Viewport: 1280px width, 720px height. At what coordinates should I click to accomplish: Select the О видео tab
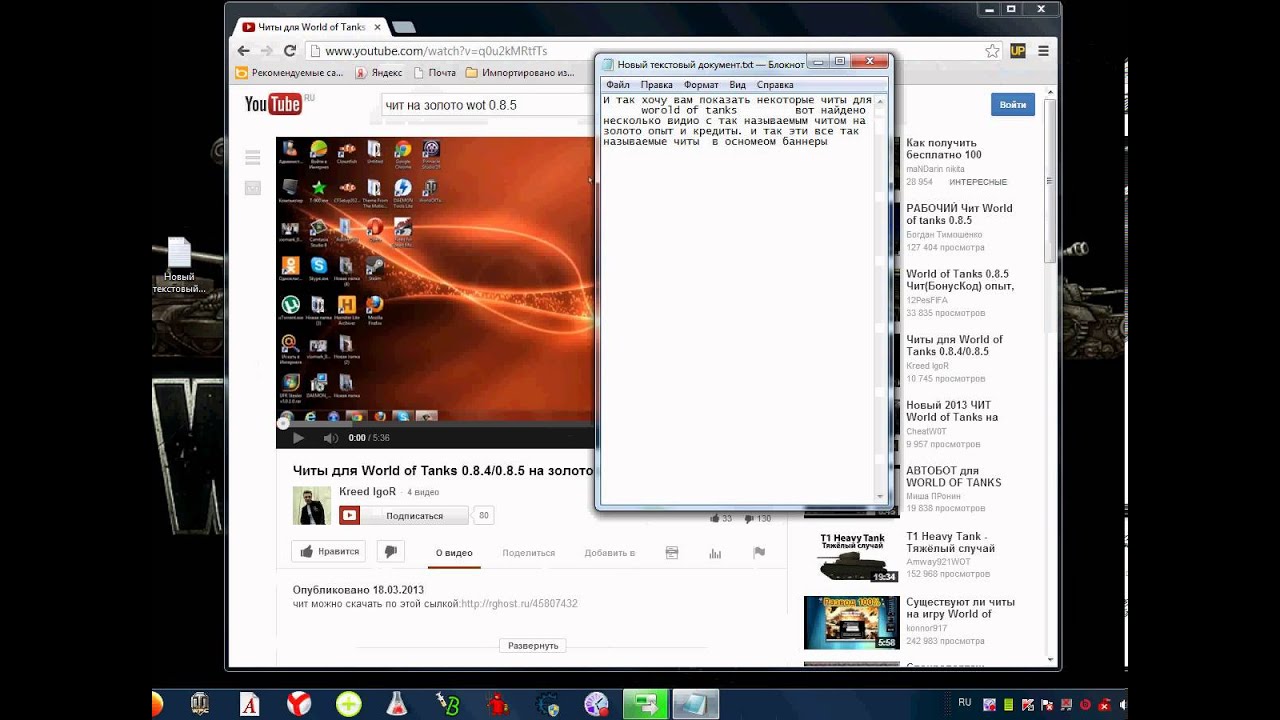click(454, 552)
